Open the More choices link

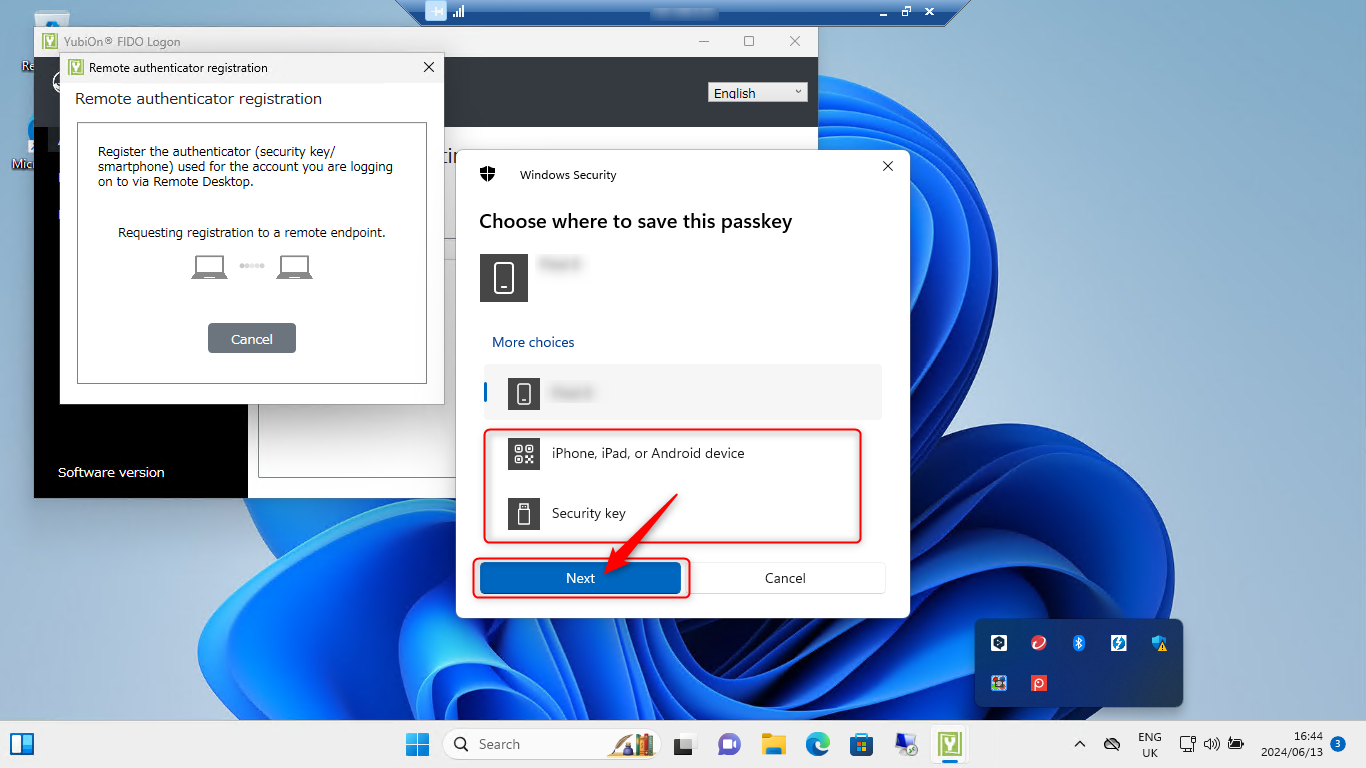click(533, 342)
